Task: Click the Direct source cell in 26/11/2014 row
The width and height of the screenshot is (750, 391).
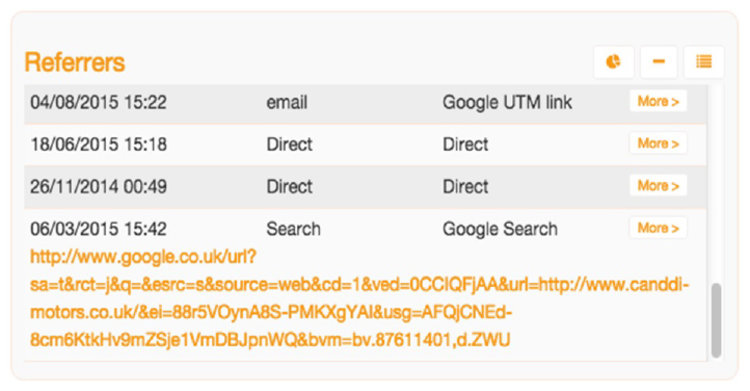Action: click(465, 186)
